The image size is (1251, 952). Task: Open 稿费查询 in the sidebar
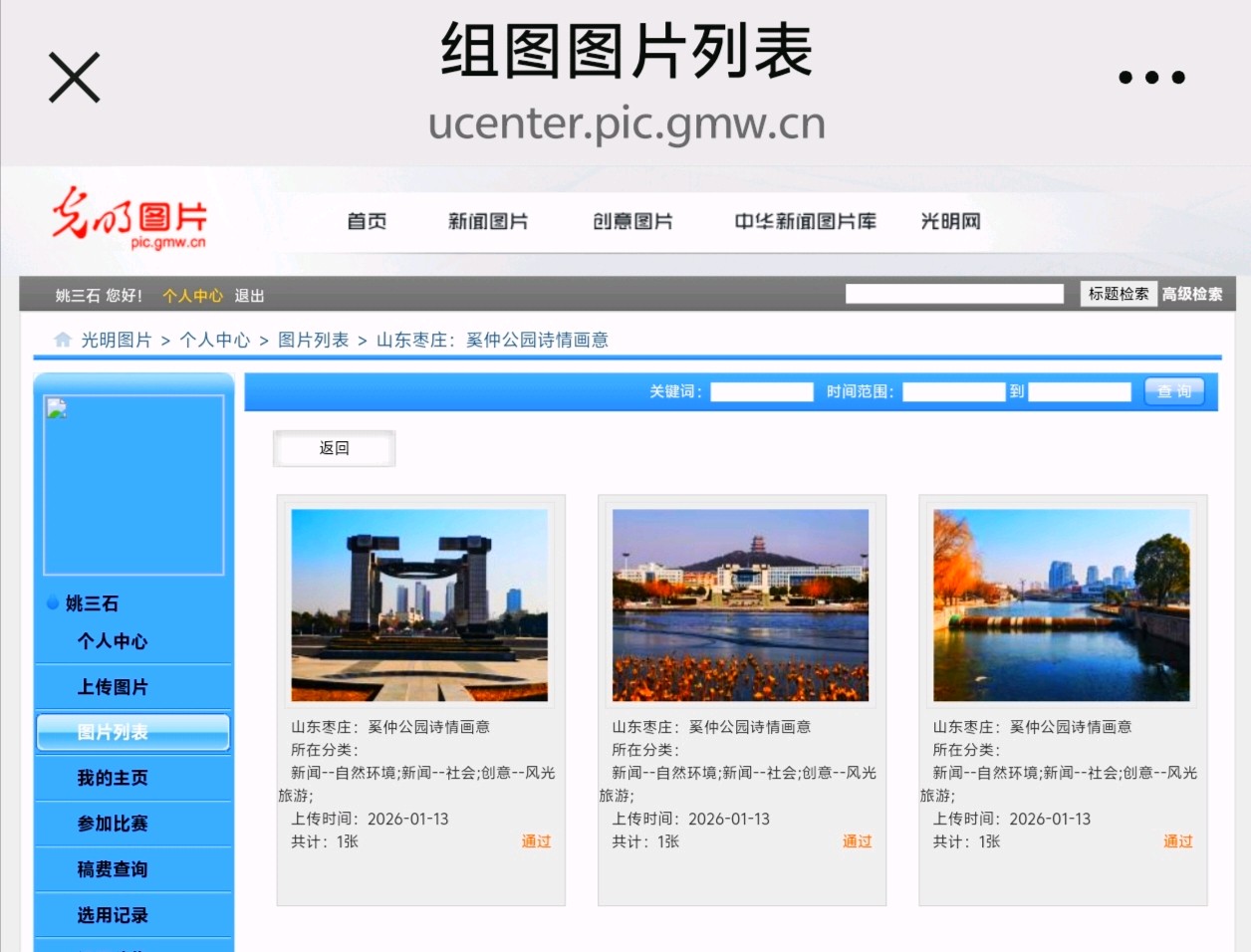[113, 869]
